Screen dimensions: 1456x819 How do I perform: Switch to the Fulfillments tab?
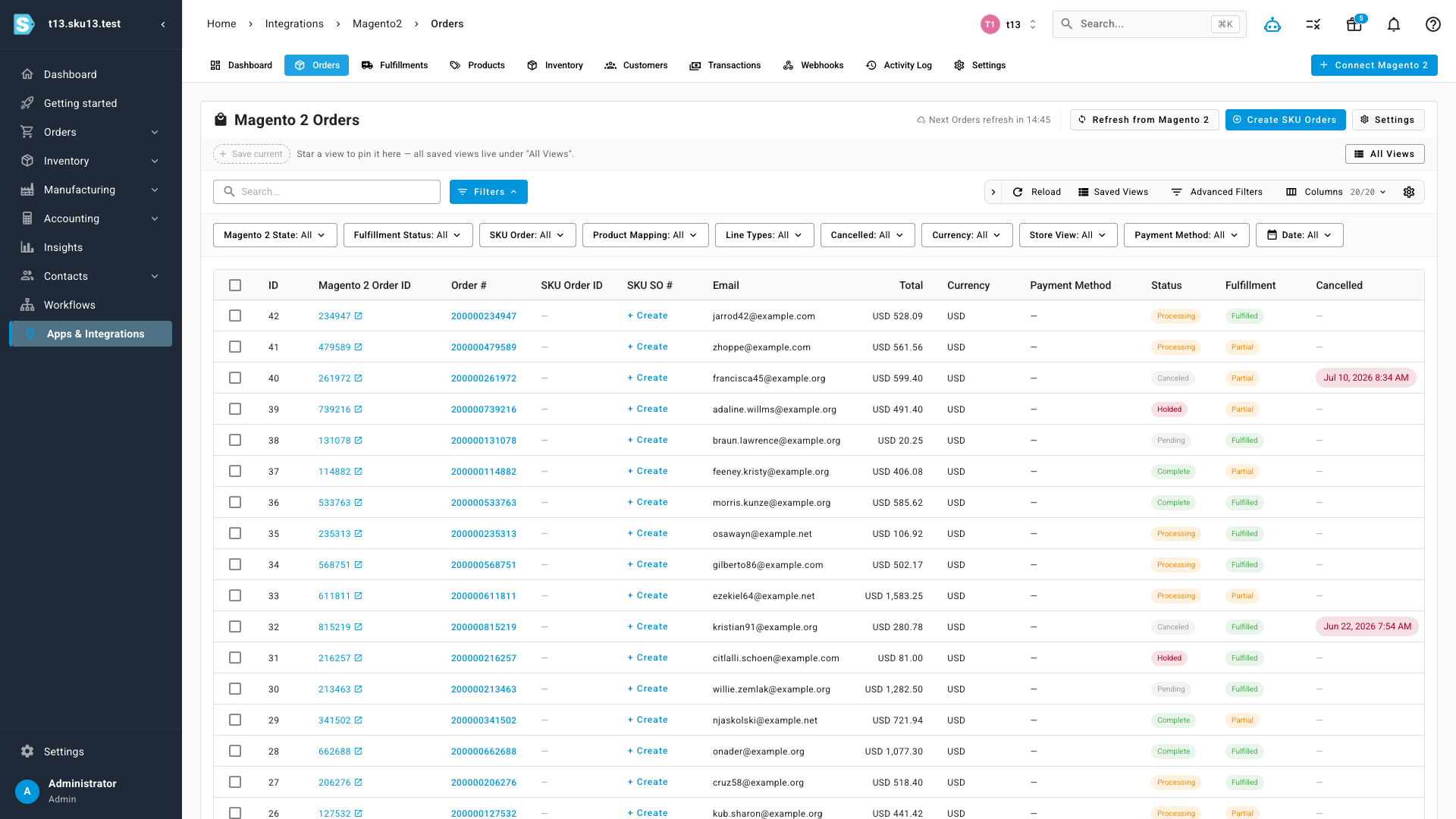point(395,65)
